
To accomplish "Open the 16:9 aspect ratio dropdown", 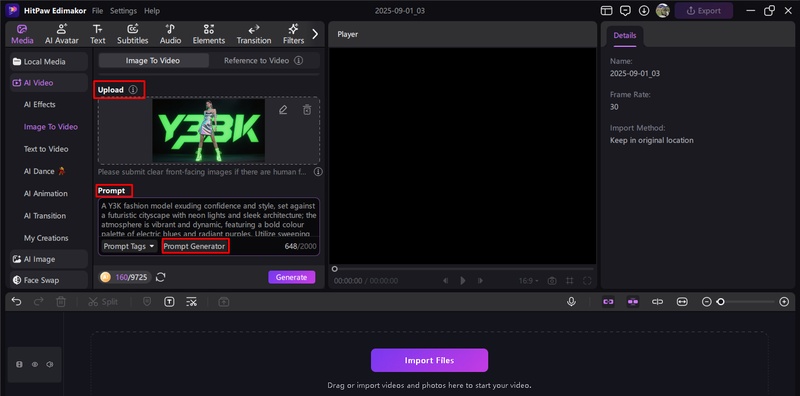I will [x=528, y=281].
